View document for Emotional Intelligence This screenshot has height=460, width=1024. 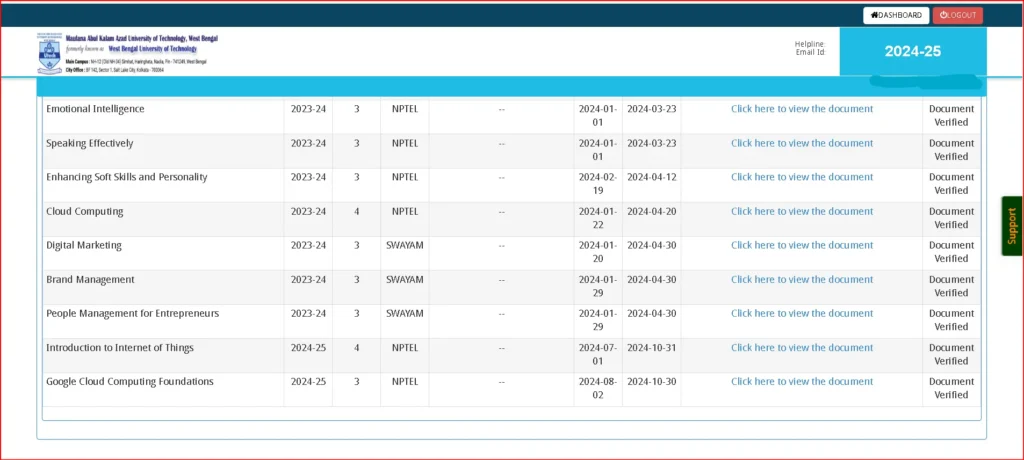coord(801,109)
